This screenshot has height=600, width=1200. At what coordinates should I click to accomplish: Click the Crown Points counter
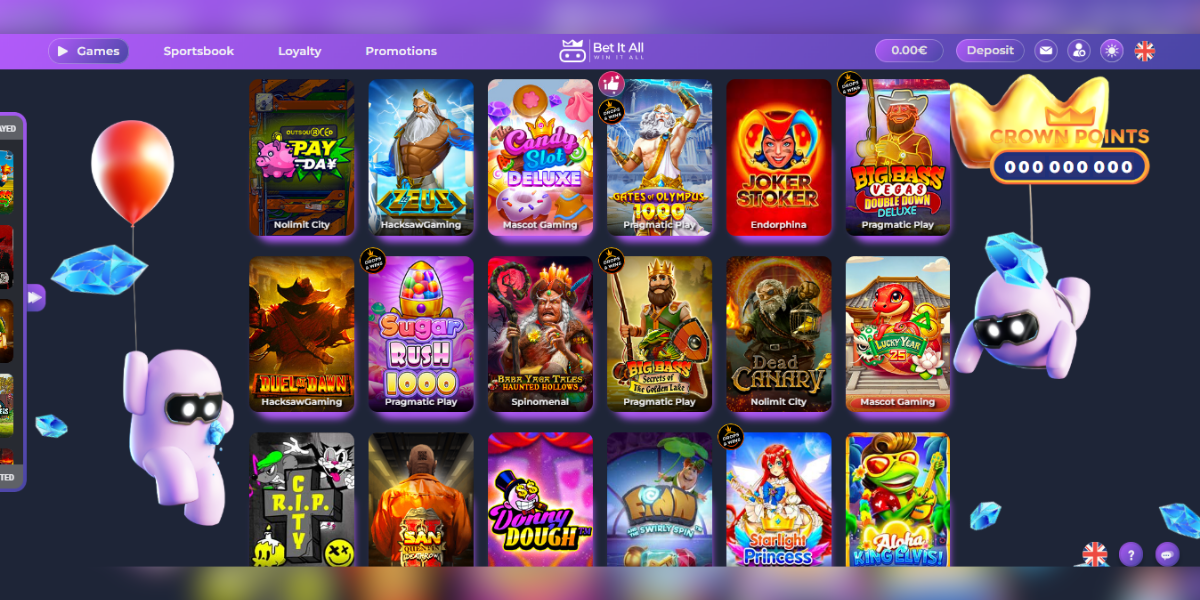[x=1069, y=167]
